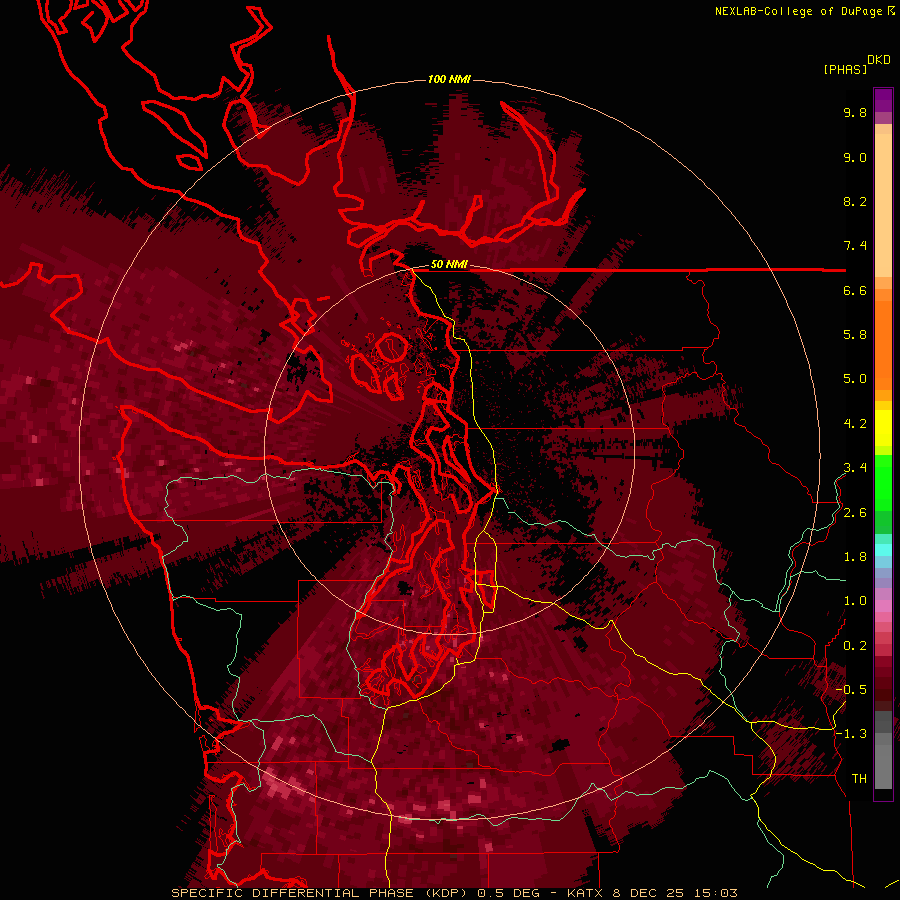Click the 9.8 legend value

855,112
